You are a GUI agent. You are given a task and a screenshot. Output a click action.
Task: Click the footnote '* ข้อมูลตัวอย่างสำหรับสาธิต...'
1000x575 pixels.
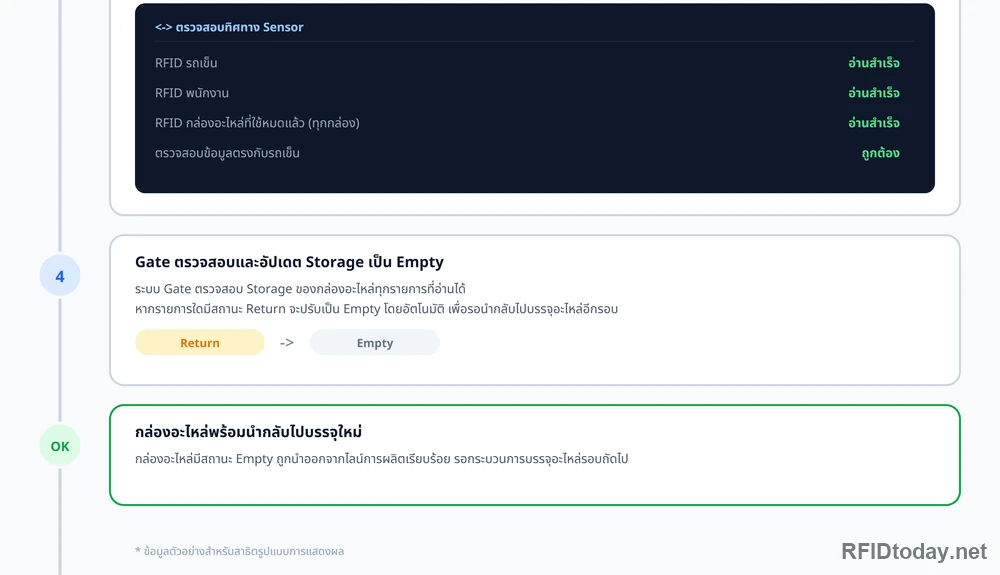tap(239, 551)
